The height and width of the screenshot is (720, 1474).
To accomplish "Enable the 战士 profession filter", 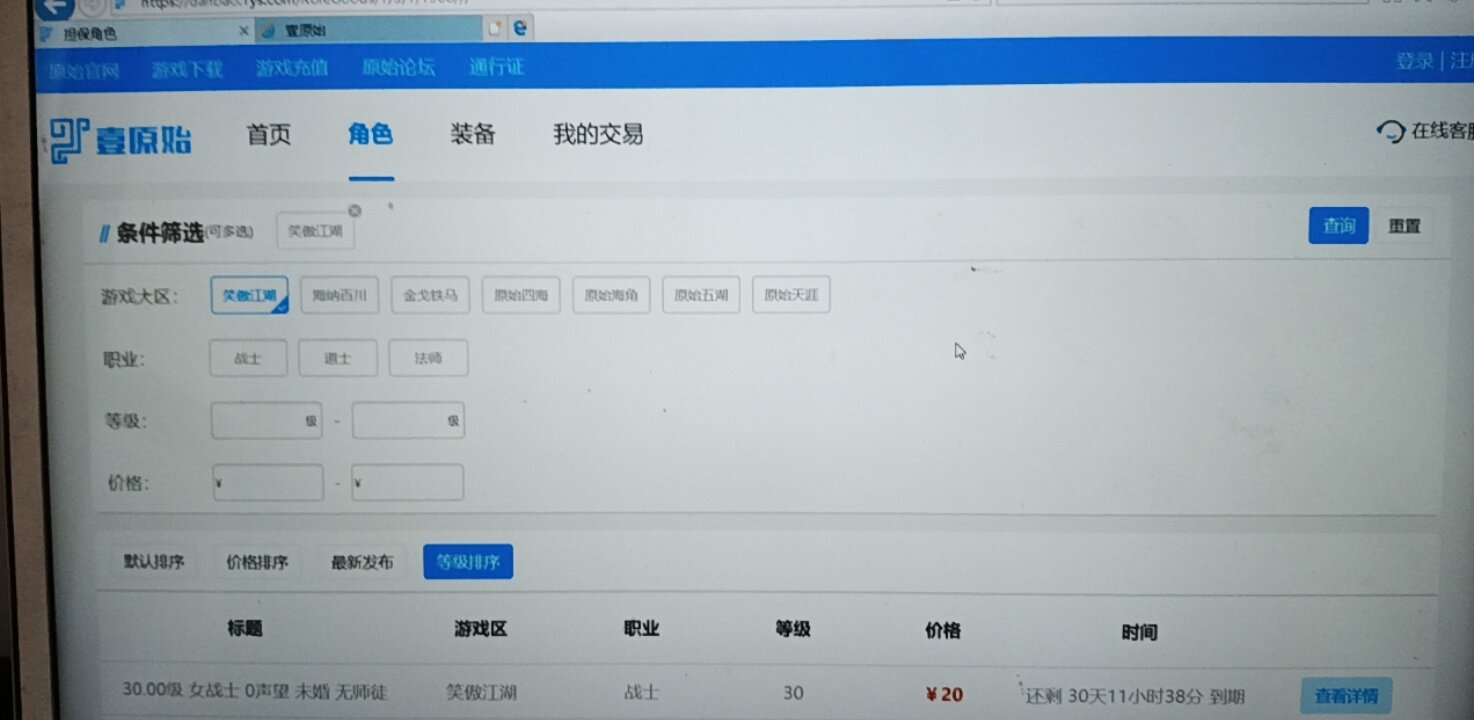I will point(247,358).
